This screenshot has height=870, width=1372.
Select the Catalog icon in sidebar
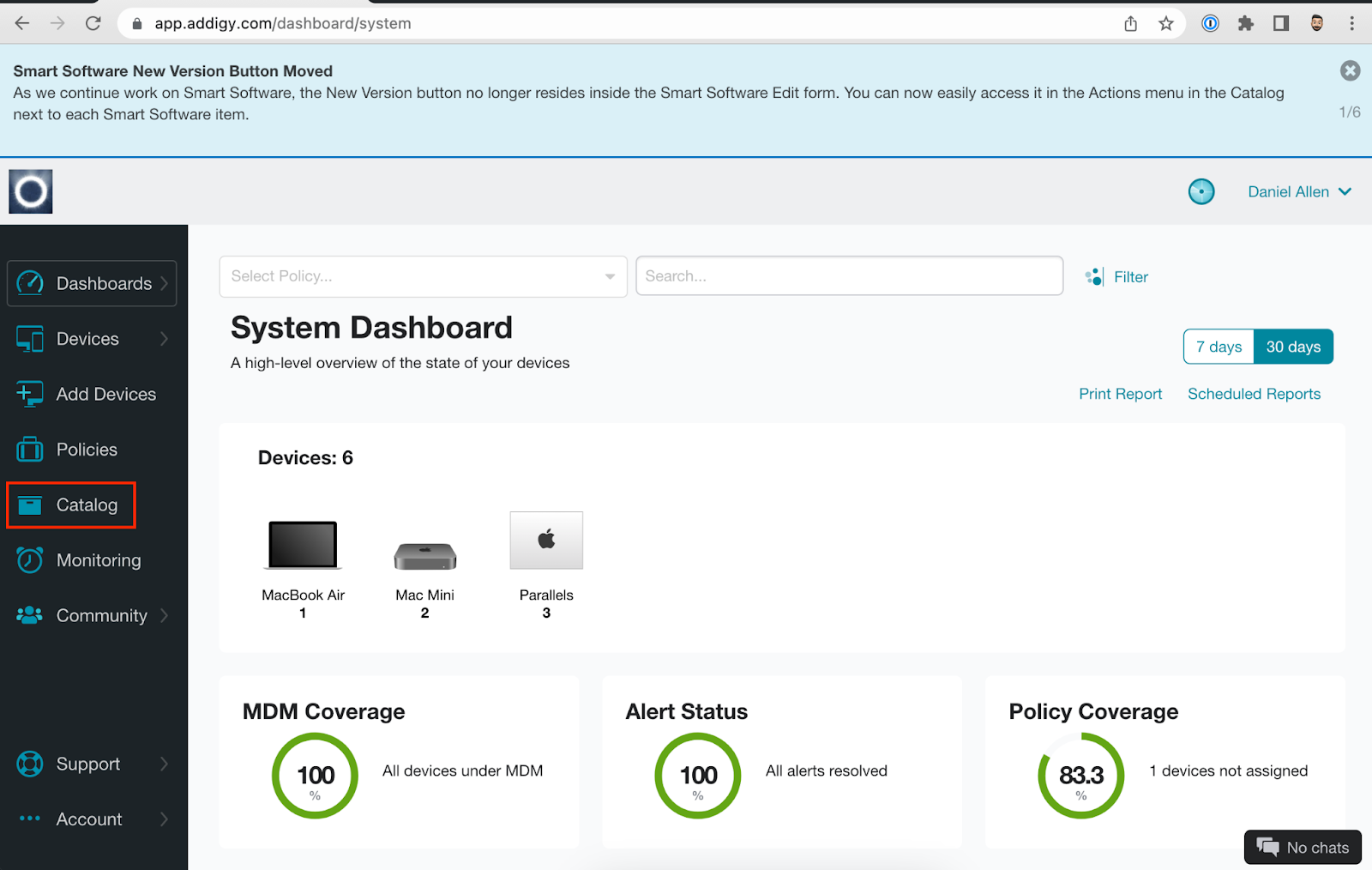[29, 504]
